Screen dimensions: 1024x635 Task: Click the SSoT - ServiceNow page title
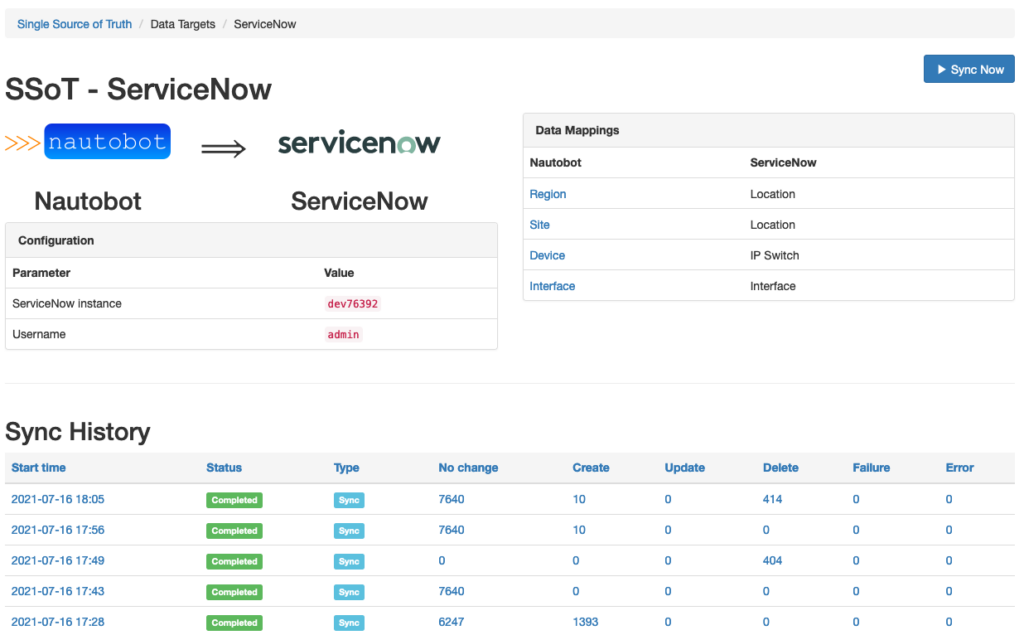[138, 90]
